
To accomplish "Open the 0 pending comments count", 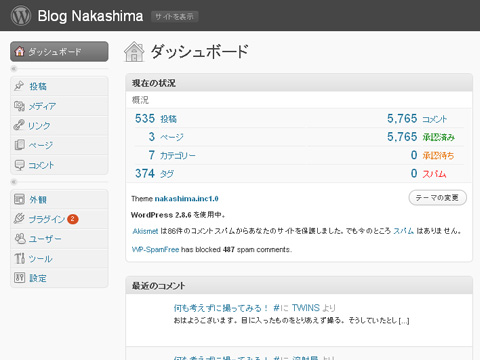I will tap(414, 155).
